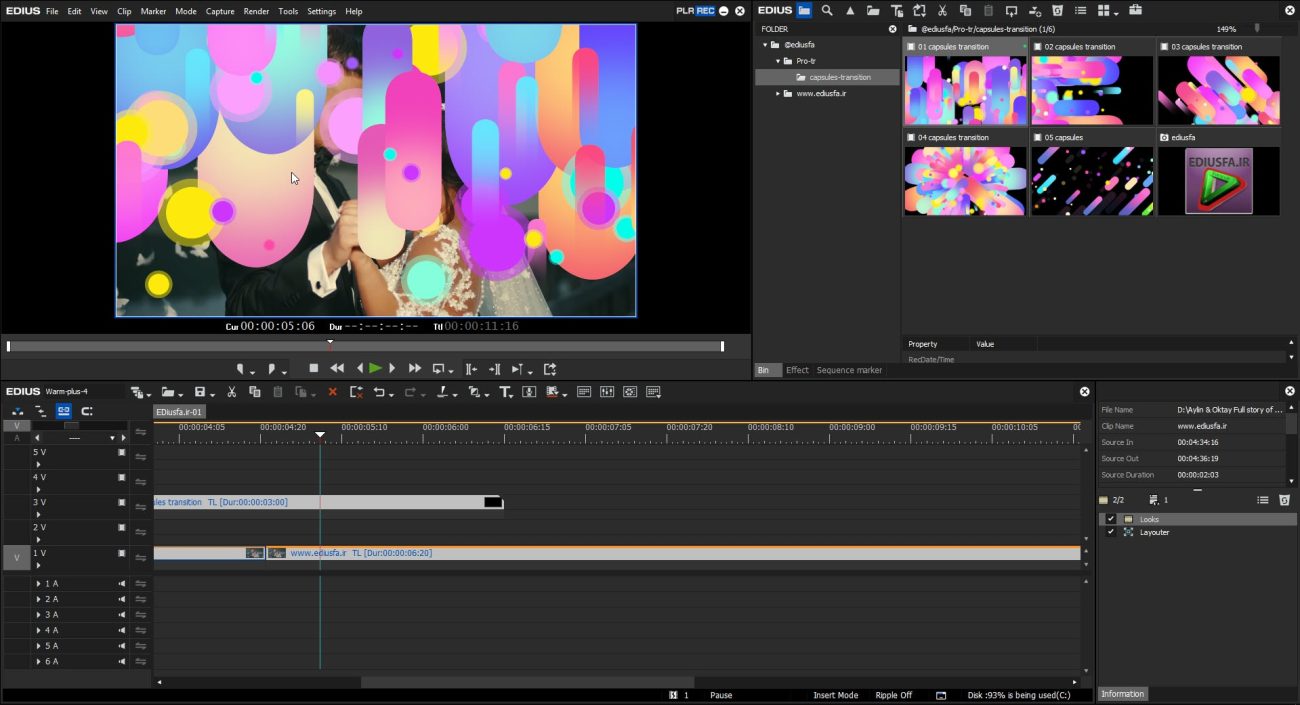Click the Copy icon in Bin toolbar

tap(965, 10)
